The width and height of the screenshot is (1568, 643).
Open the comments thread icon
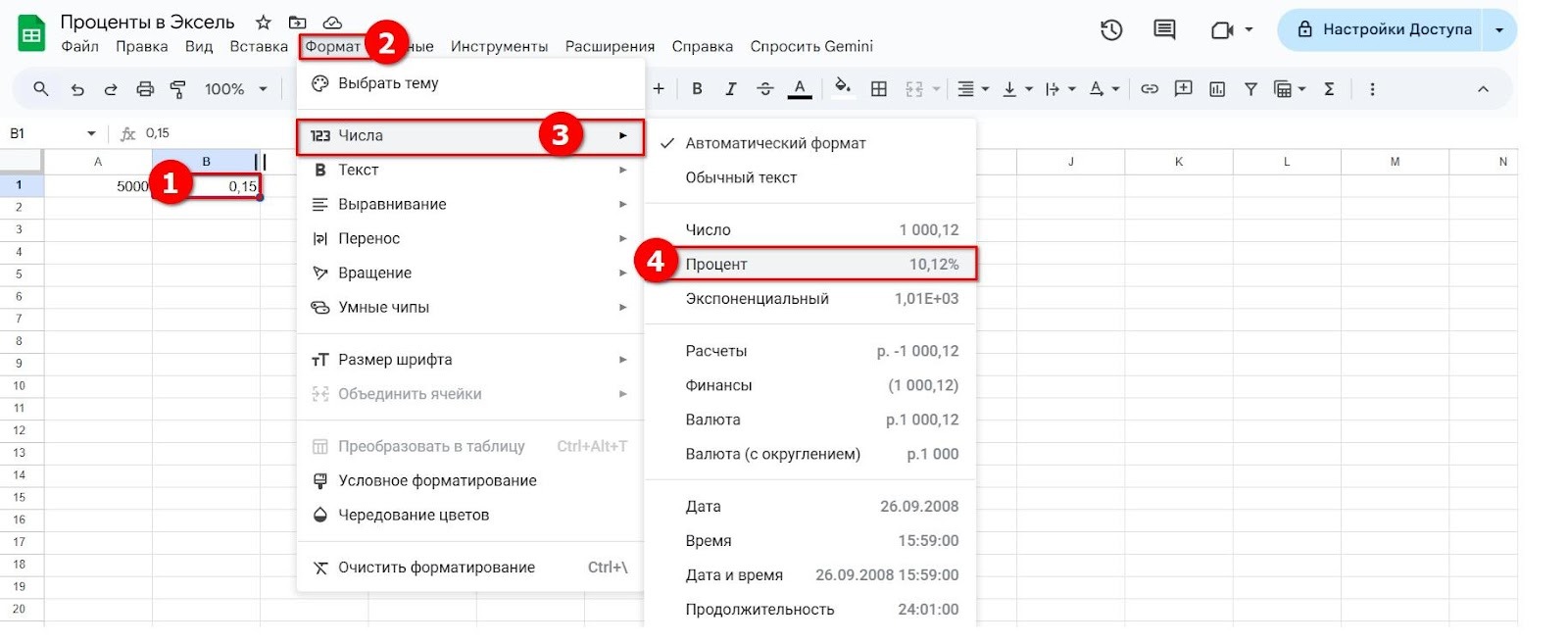point(1164,30)
